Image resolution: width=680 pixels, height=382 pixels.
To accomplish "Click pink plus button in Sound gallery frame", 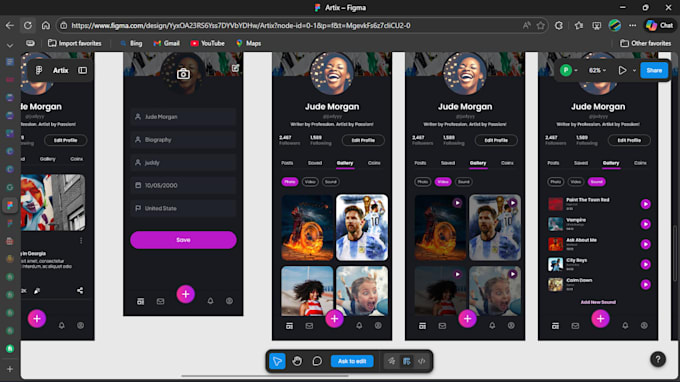I will pyautogui.click(x=600, y=319).
